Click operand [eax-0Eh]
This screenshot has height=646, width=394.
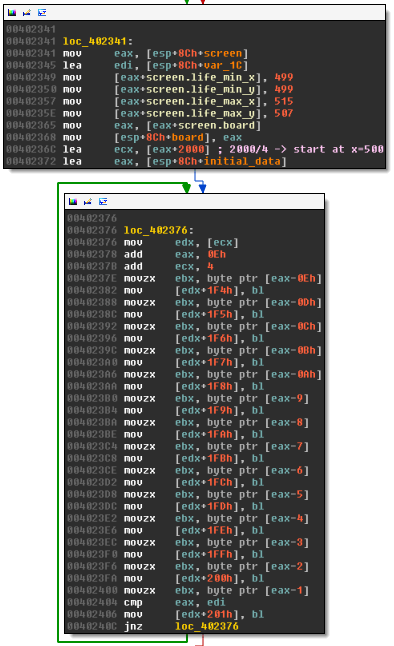(x=293, y=279)
